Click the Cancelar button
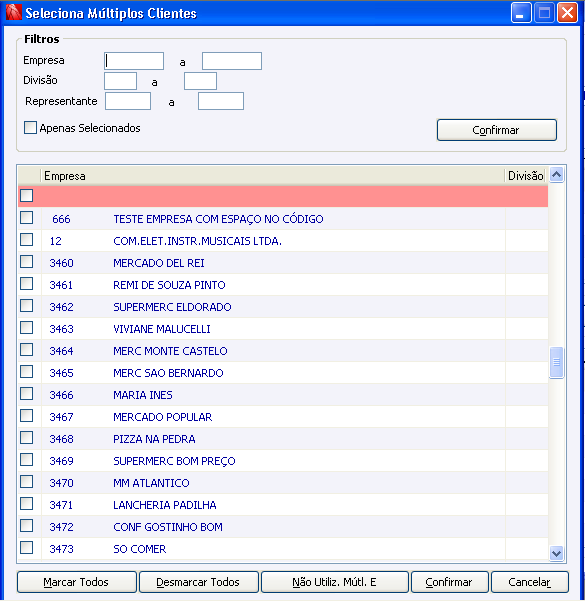This screenshot has width=585, height=601. [530, 582]
